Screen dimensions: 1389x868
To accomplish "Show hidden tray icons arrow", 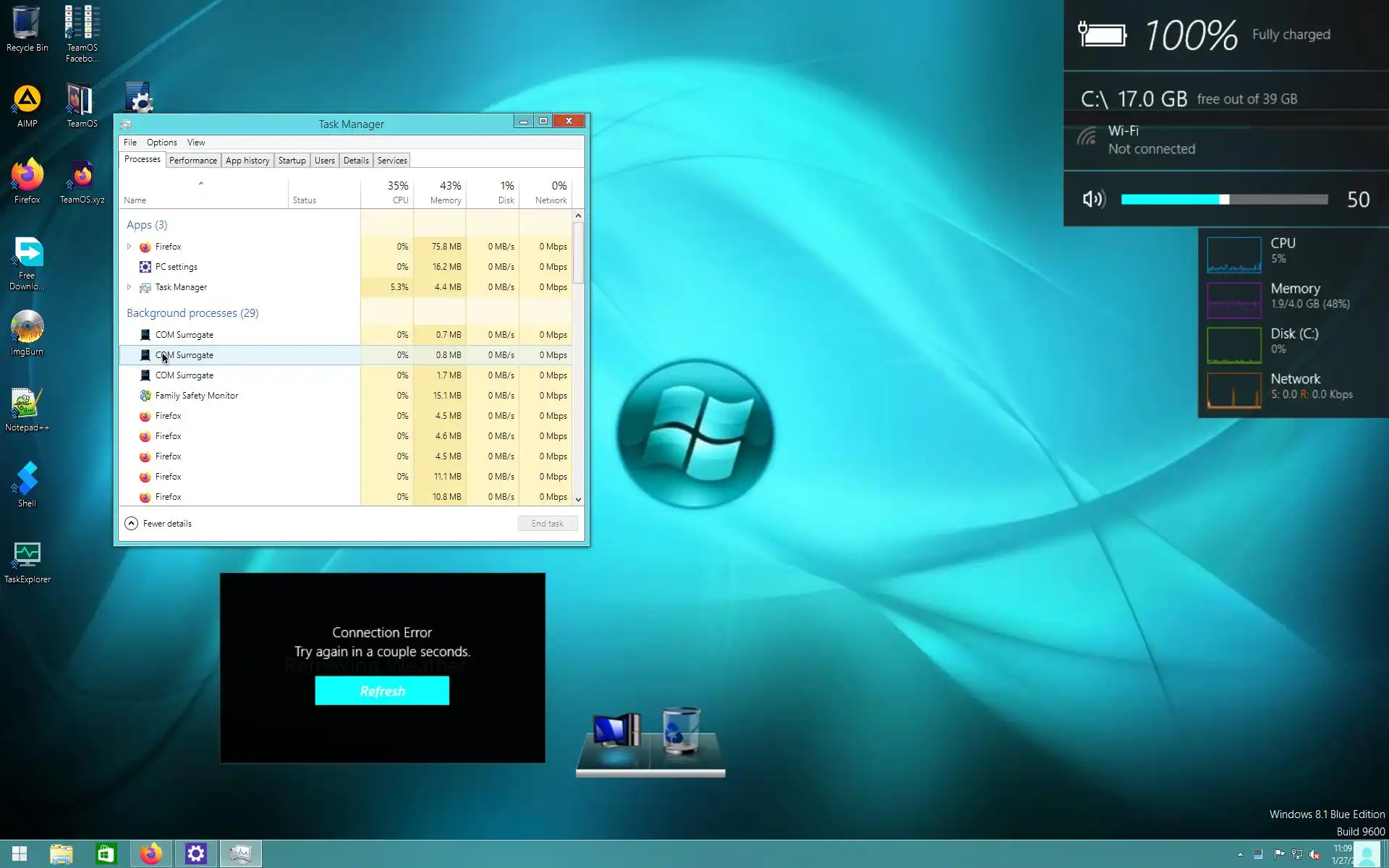I will [1240, 854].
